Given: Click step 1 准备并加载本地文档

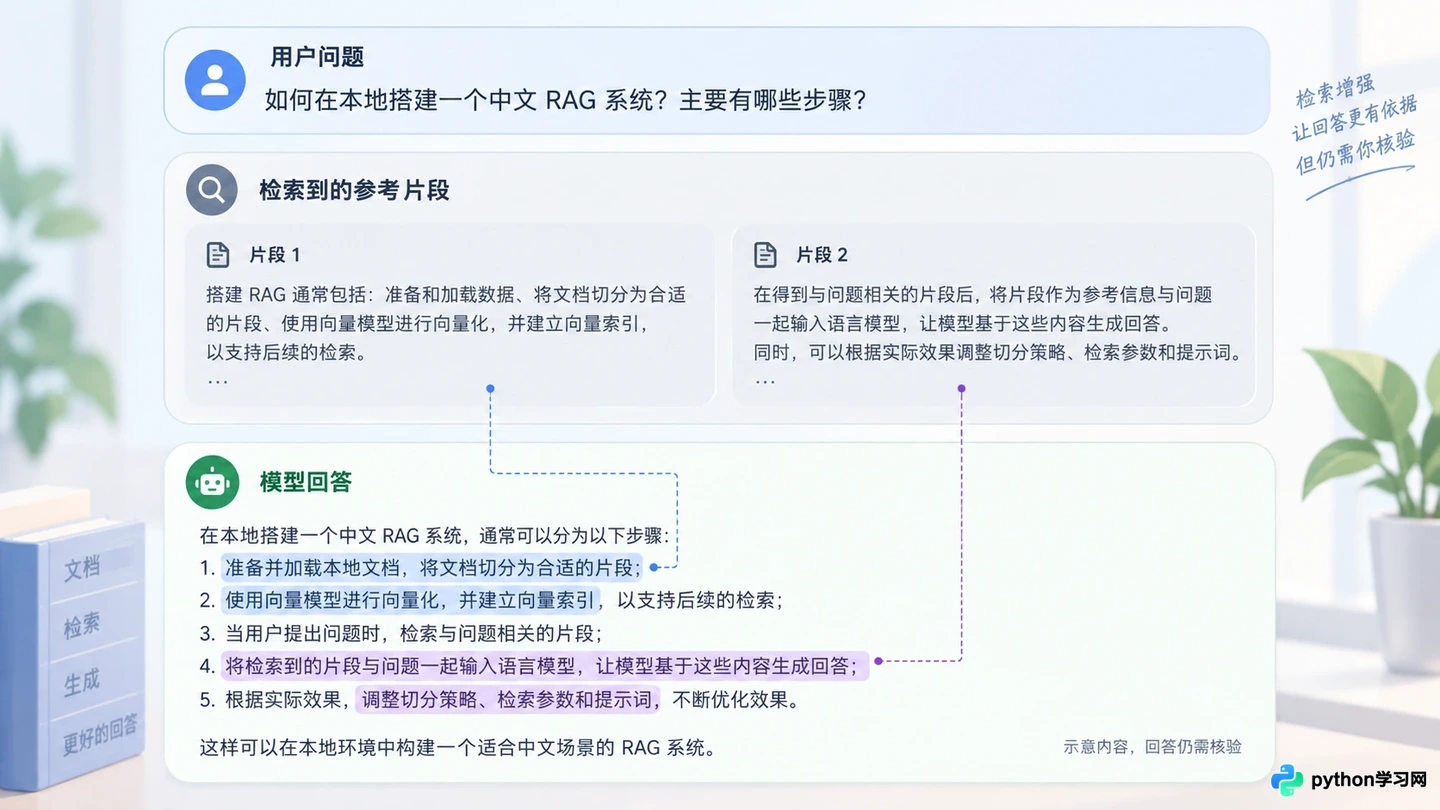Looking at the screenshot, I should click(420, 567).
